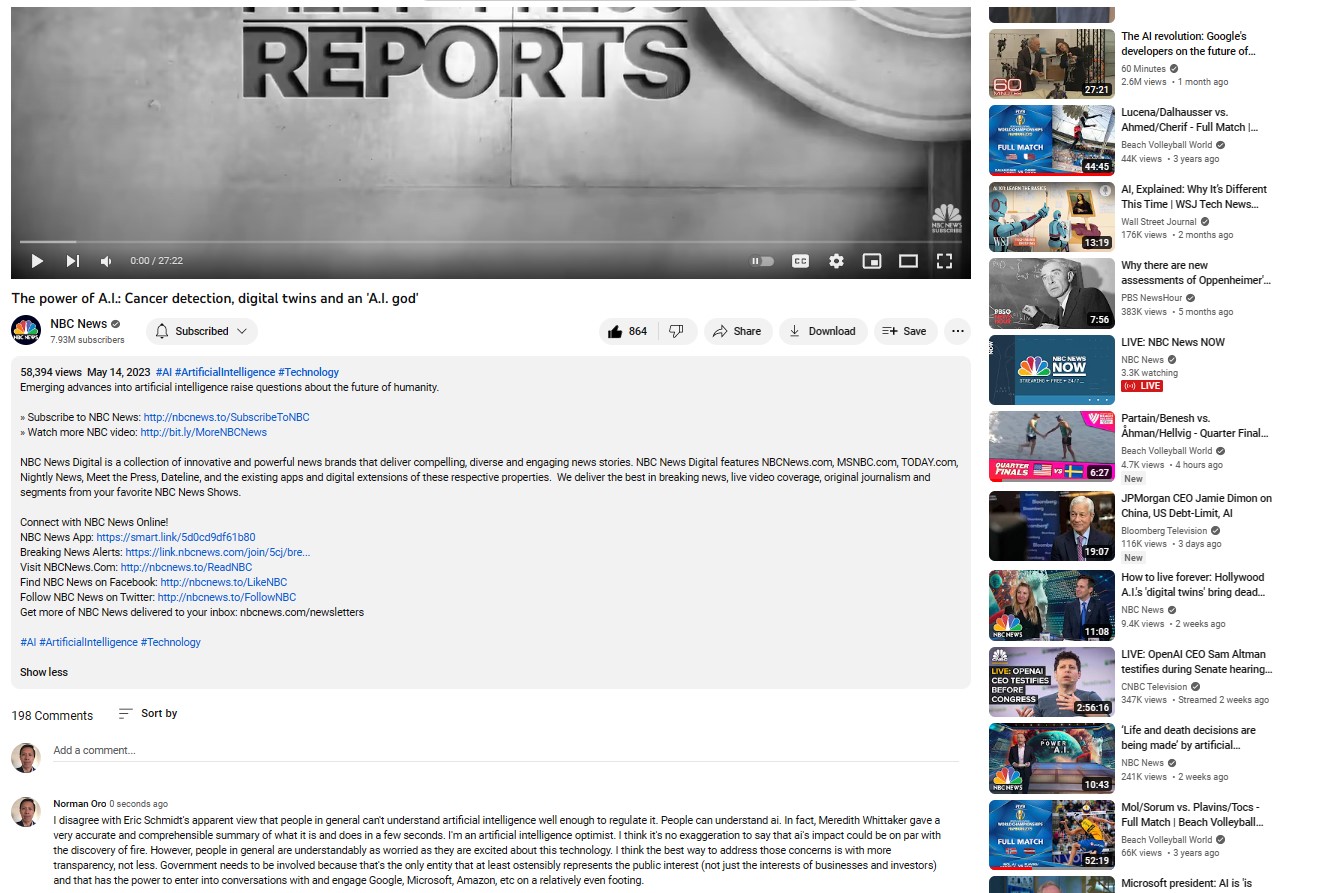This screenshot has height=893, width=1339.
Task: Open 'The AI revolution: Google's developers' thumbnail
Action: click(1051, 64)
